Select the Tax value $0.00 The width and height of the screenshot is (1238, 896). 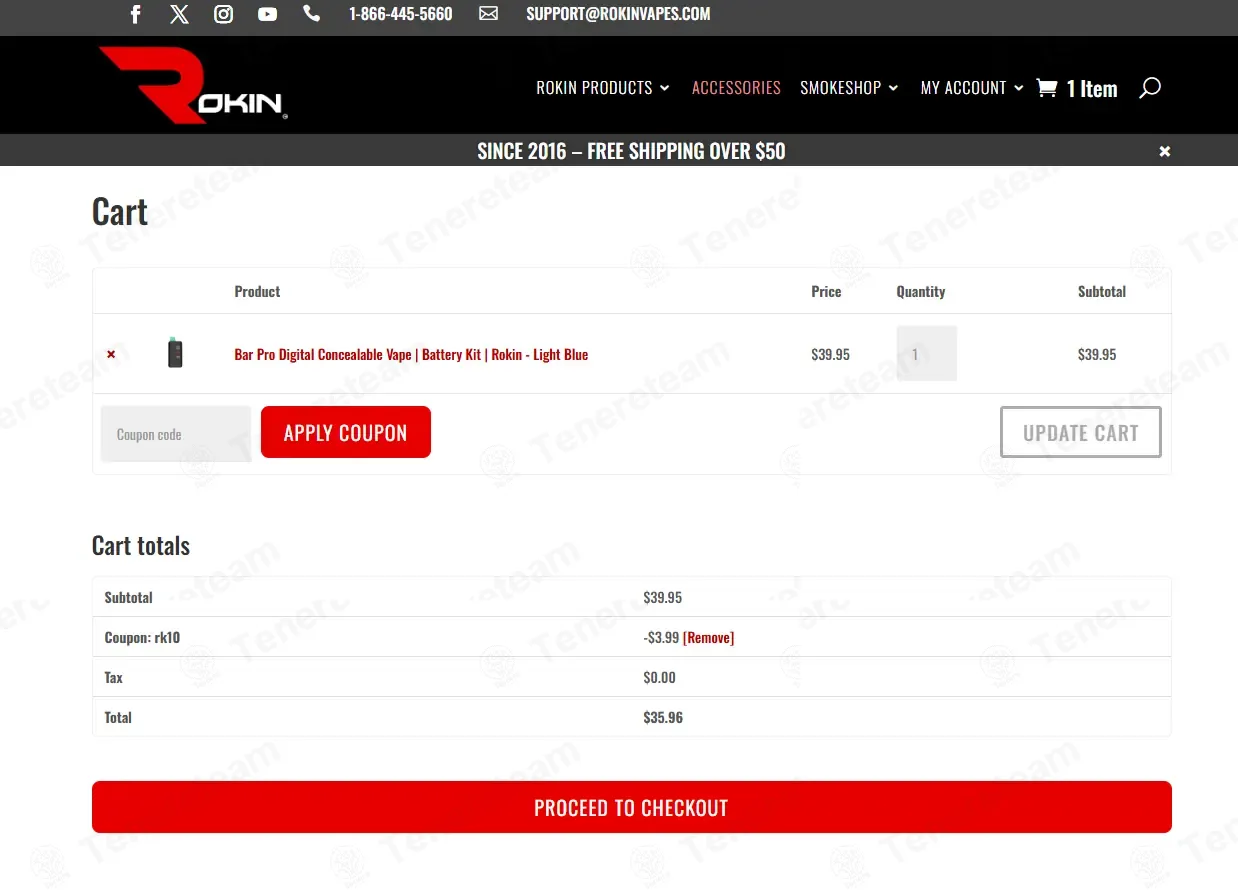coord(659,677)
